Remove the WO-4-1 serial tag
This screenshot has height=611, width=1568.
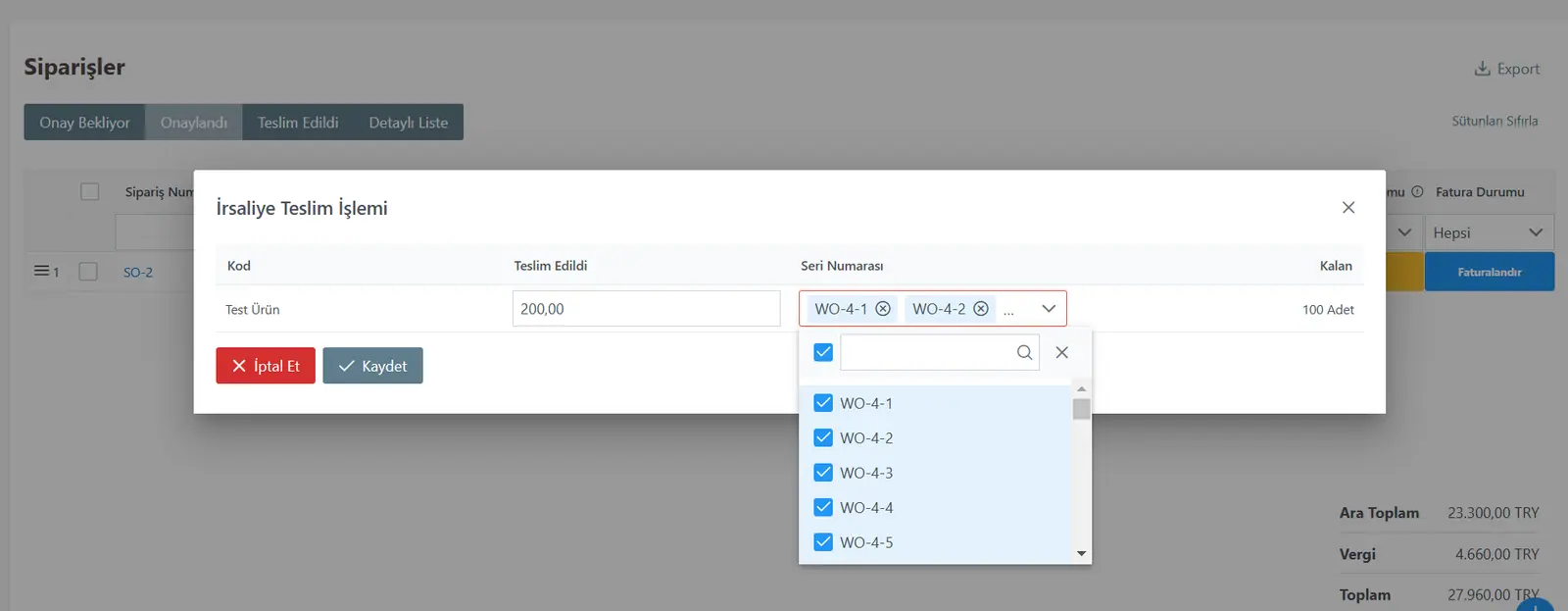click(883, 309)
